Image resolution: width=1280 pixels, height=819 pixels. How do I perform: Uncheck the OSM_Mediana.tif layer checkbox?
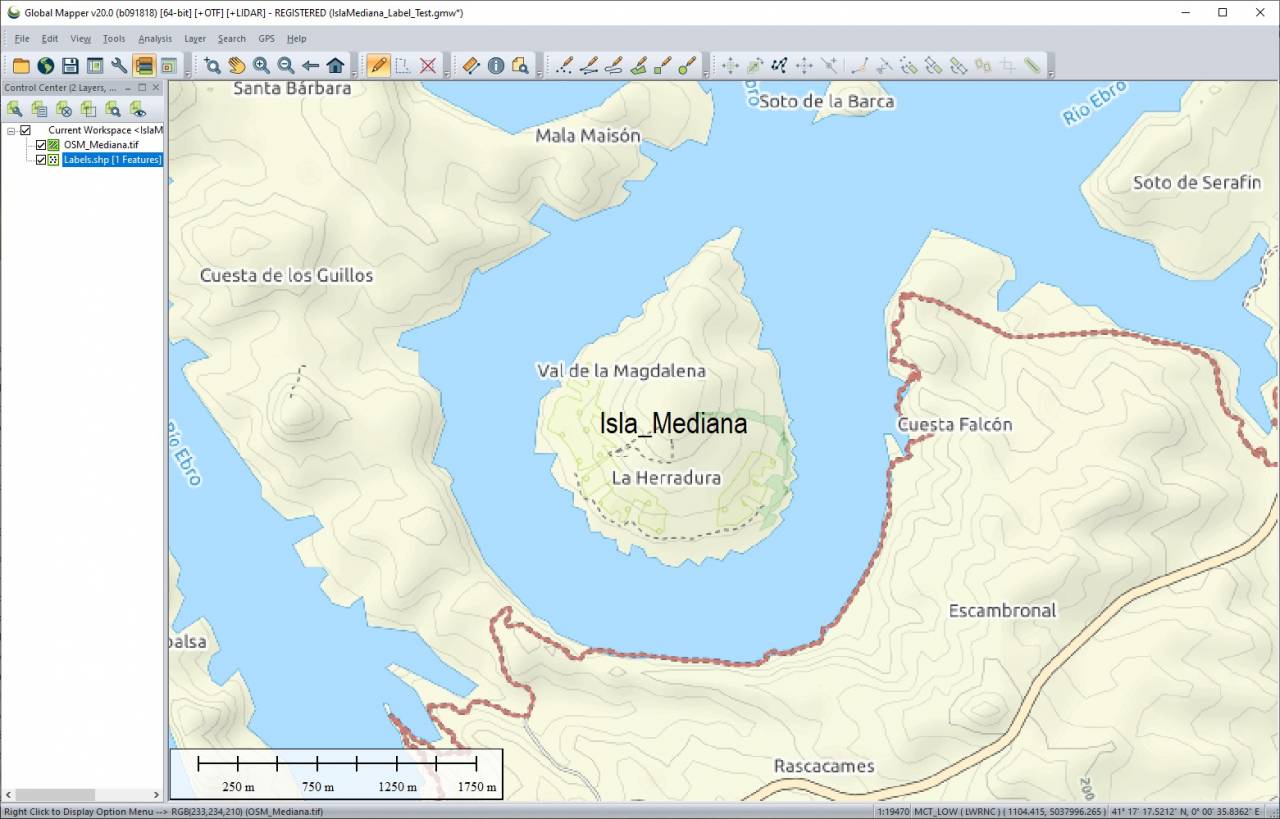tap(41, 145)
